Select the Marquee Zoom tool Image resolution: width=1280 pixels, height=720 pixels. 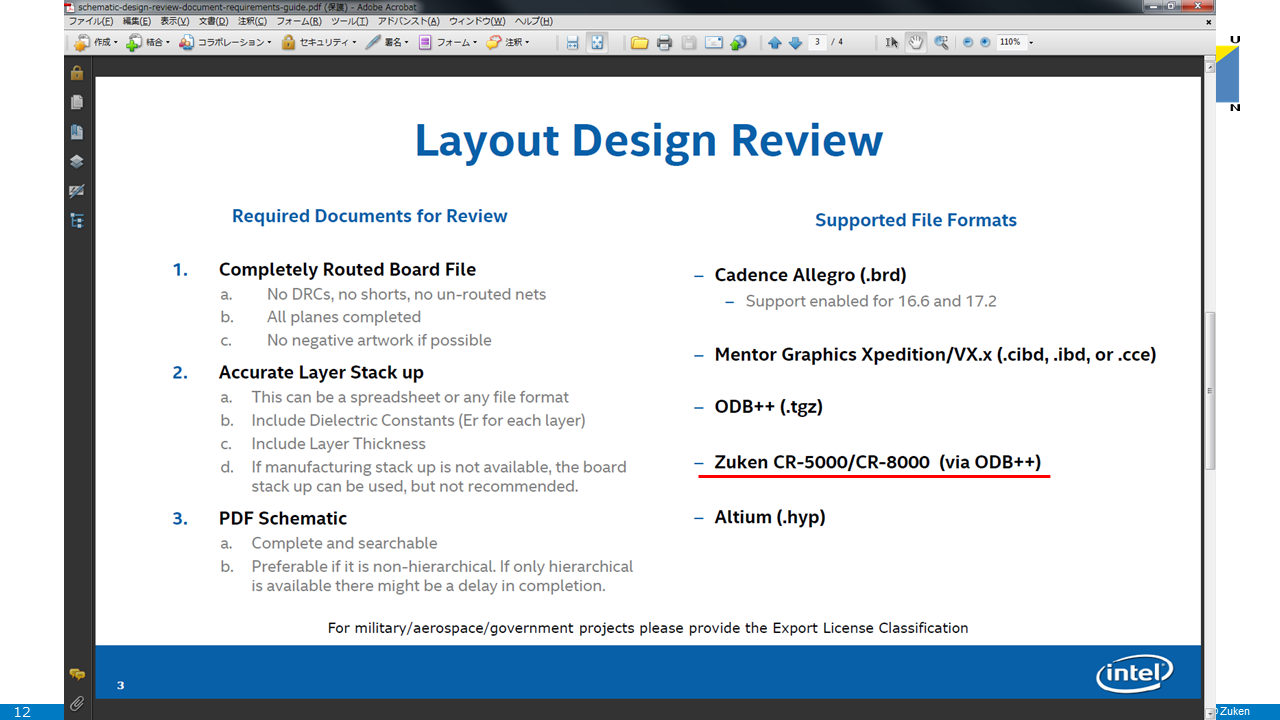(941, 43)
